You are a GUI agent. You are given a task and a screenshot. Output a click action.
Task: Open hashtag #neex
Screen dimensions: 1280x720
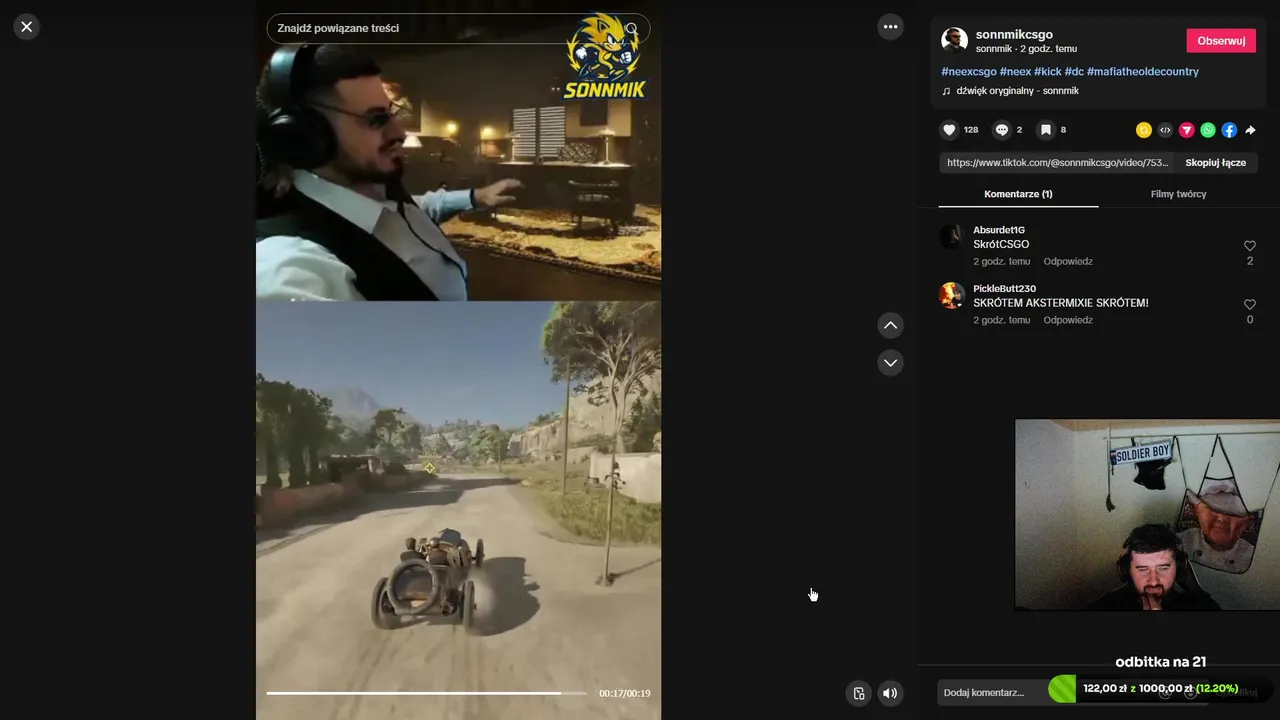(x=1015, y=72)
